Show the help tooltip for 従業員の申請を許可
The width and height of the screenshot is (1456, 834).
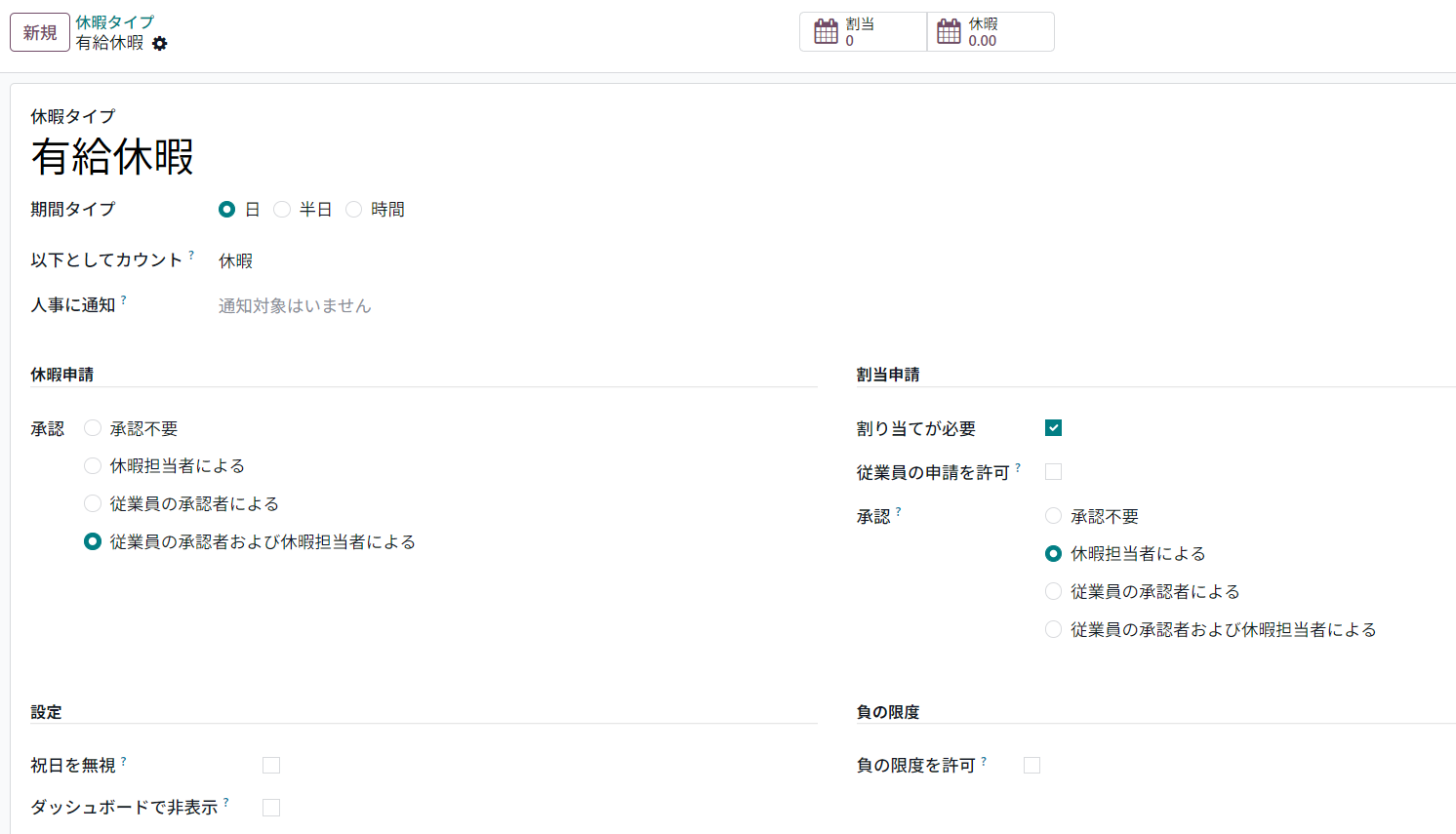coord(1018,467)
